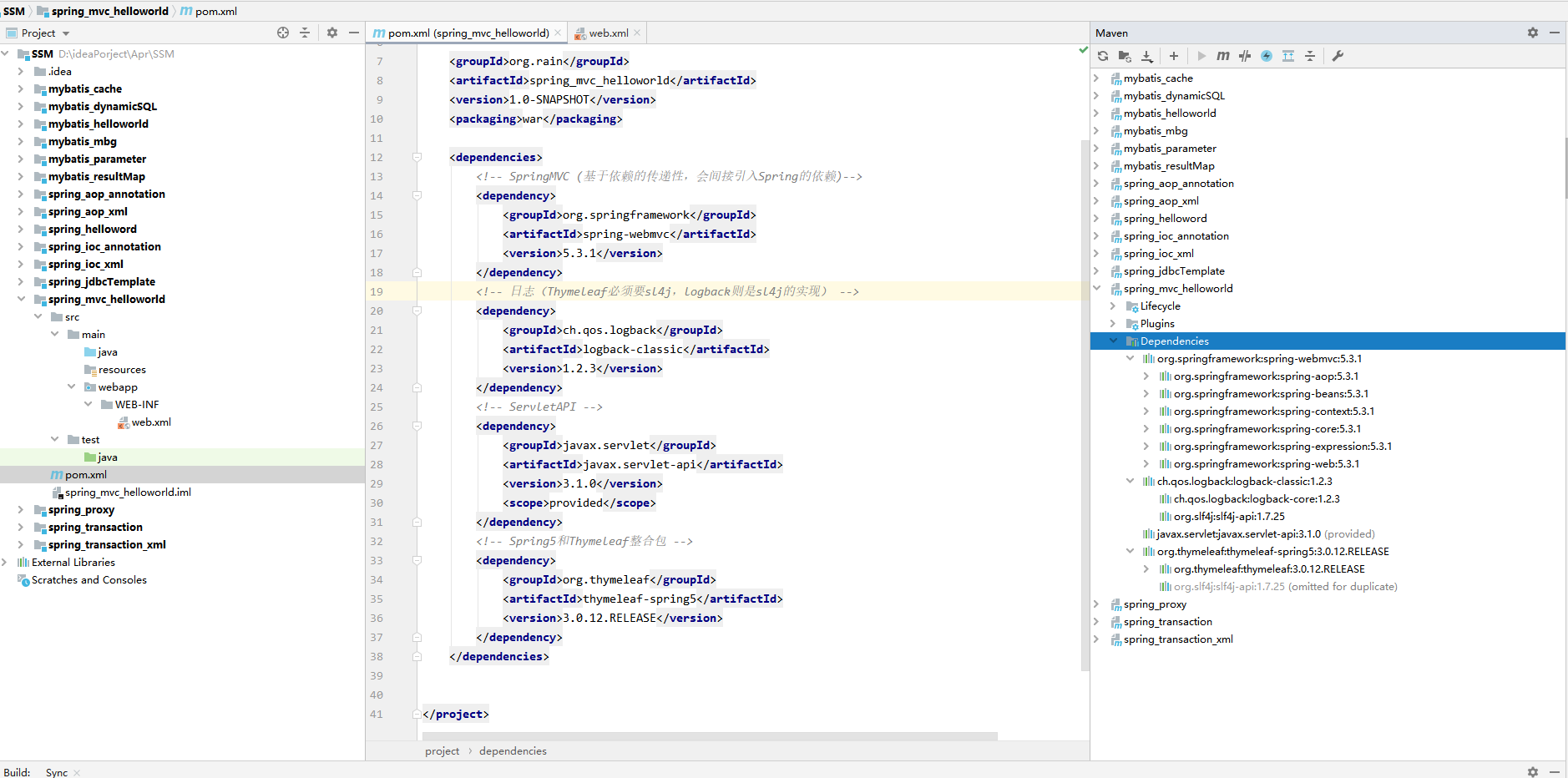Open Project panel gear settings
The width and height of the screenshot is (1568, 778).
coord(332,33)
